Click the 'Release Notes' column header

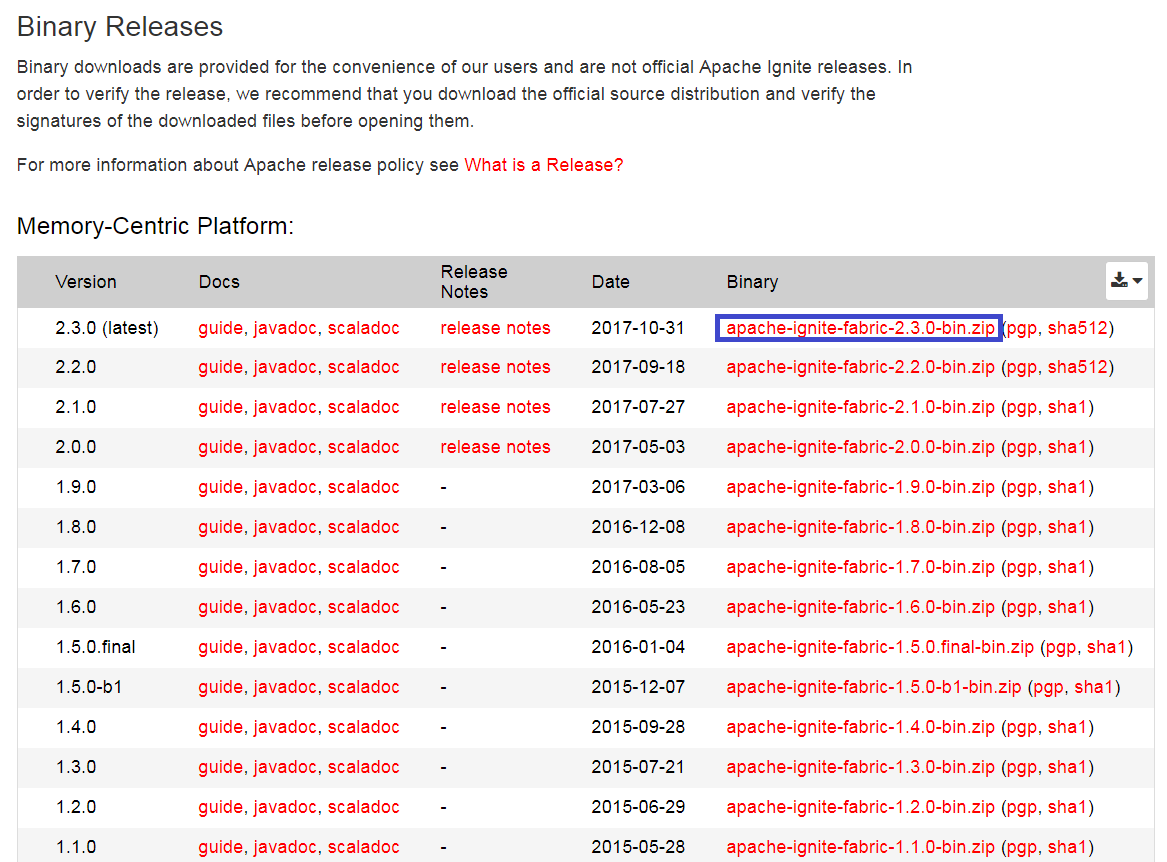pyautogui.click(x=474, y=281)
